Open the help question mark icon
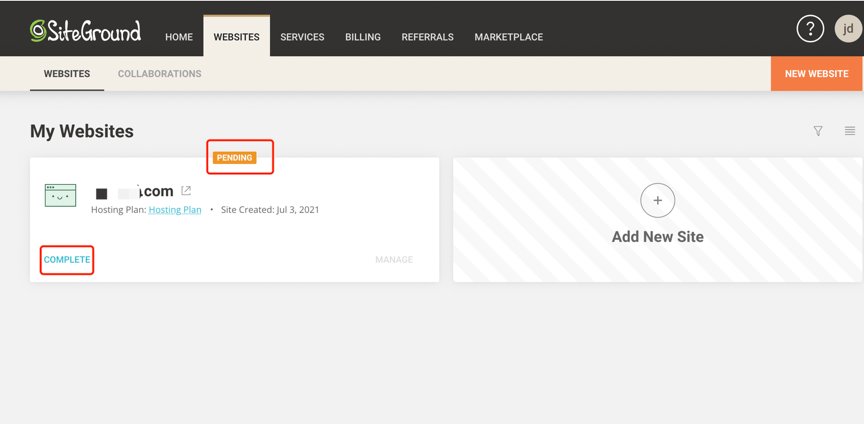Viewport: 864px width, 424px height. point(810,29)
